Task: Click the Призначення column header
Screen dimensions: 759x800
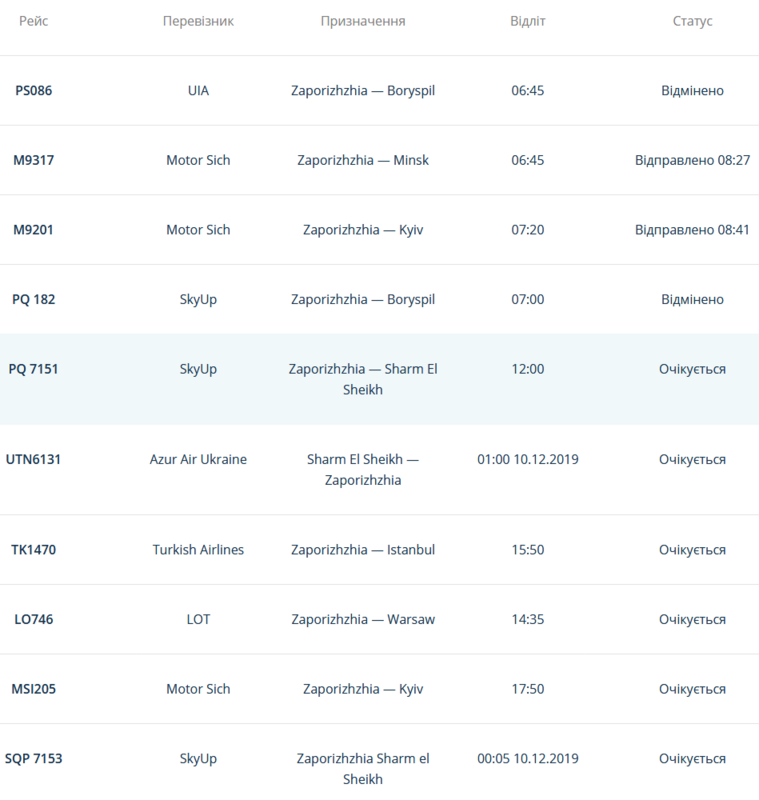Action: click(363, 21)
